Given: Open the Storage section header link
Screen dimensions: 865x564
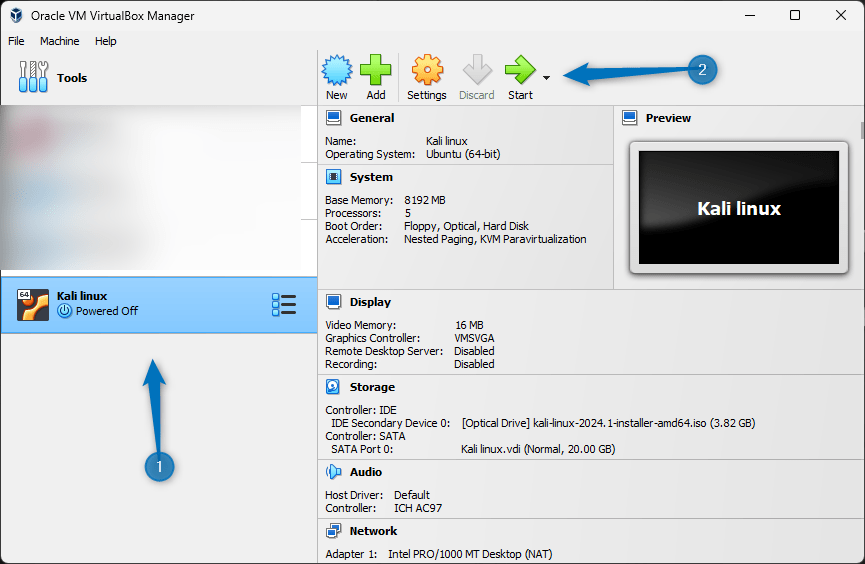Looking at the screenshot, I should 372,387.
